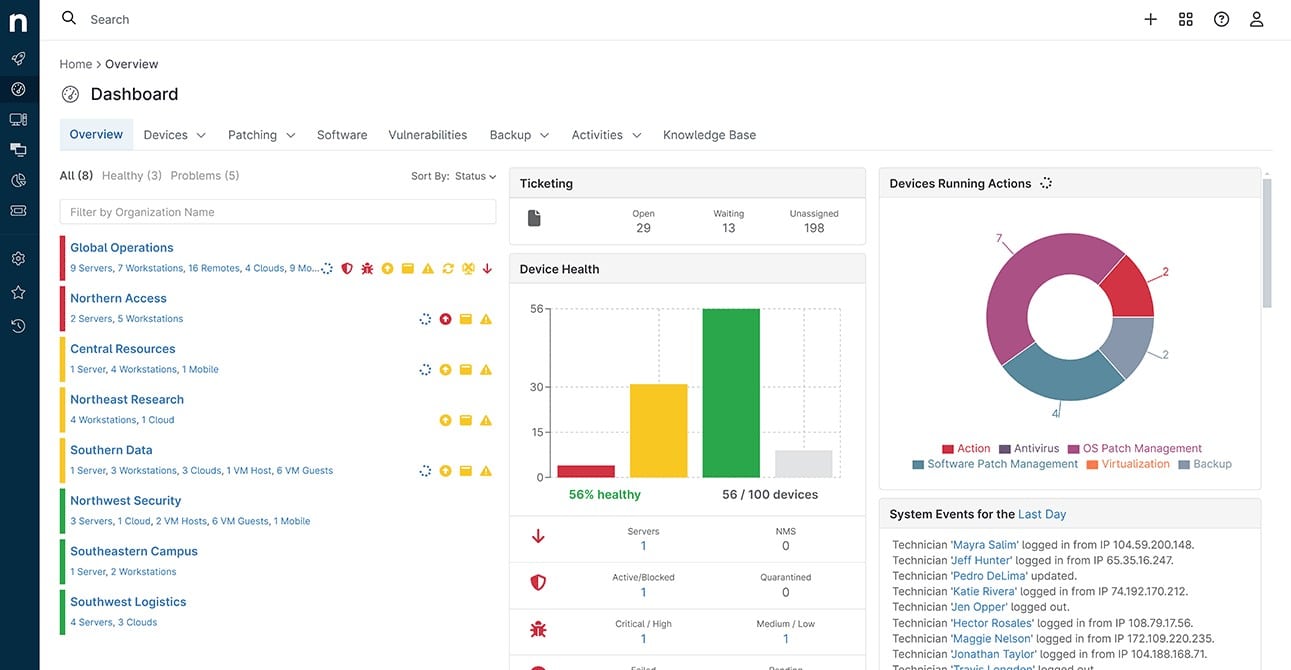Open the Global Operations organization
Screen dimensions: 1291x670
coord(122,248)
